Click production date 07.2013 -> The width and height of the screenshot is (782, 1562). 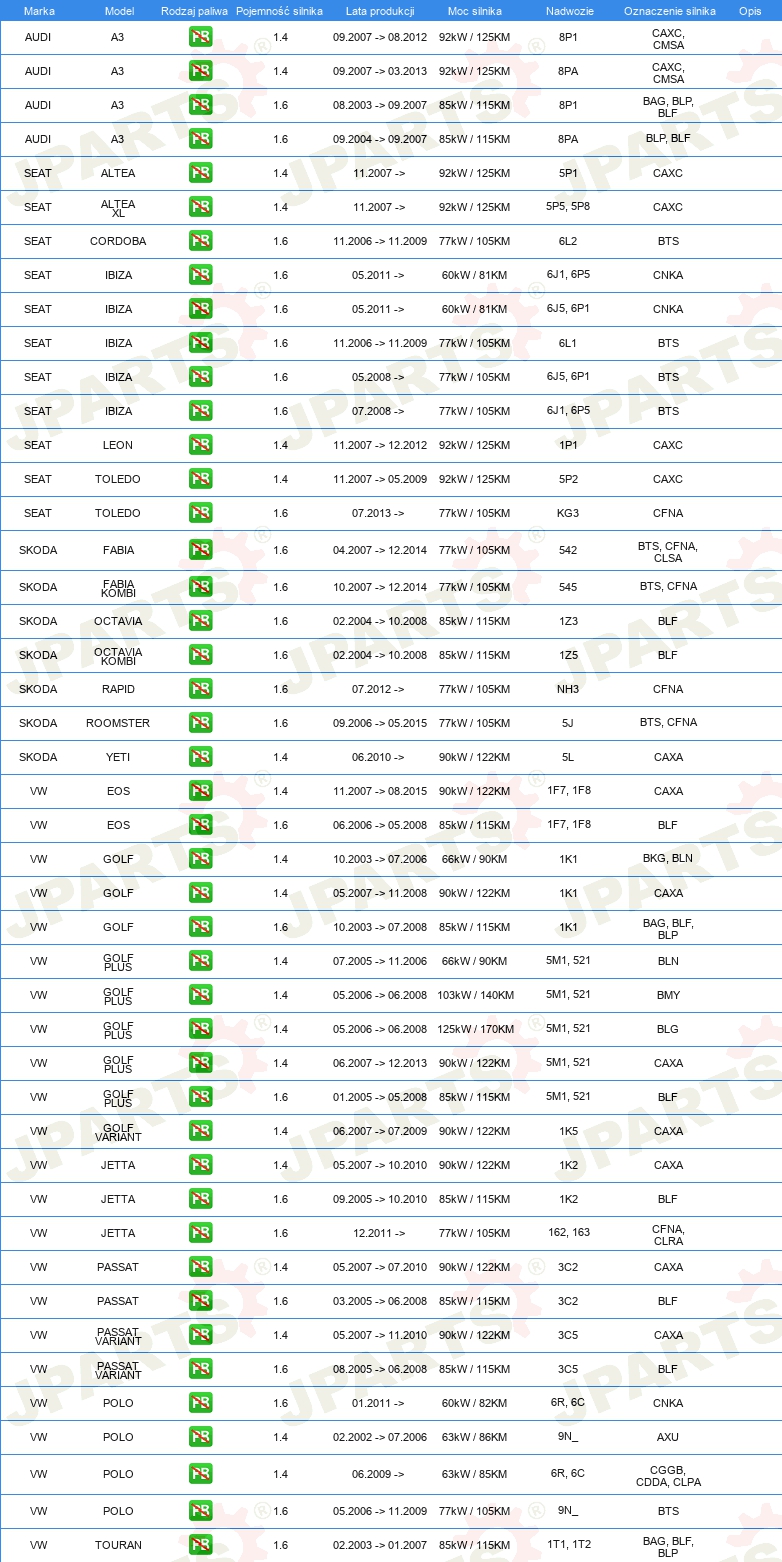pos(378,513)
